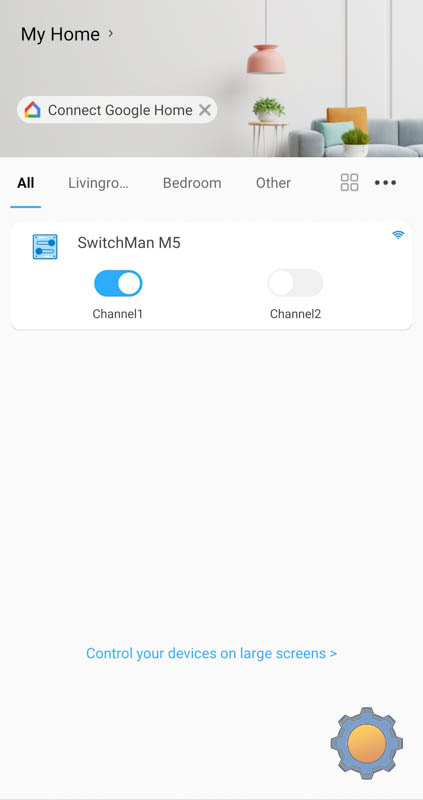Switch to grid layout view icon
The height and width of the screenshot is (800, 423).
(350, 183)
